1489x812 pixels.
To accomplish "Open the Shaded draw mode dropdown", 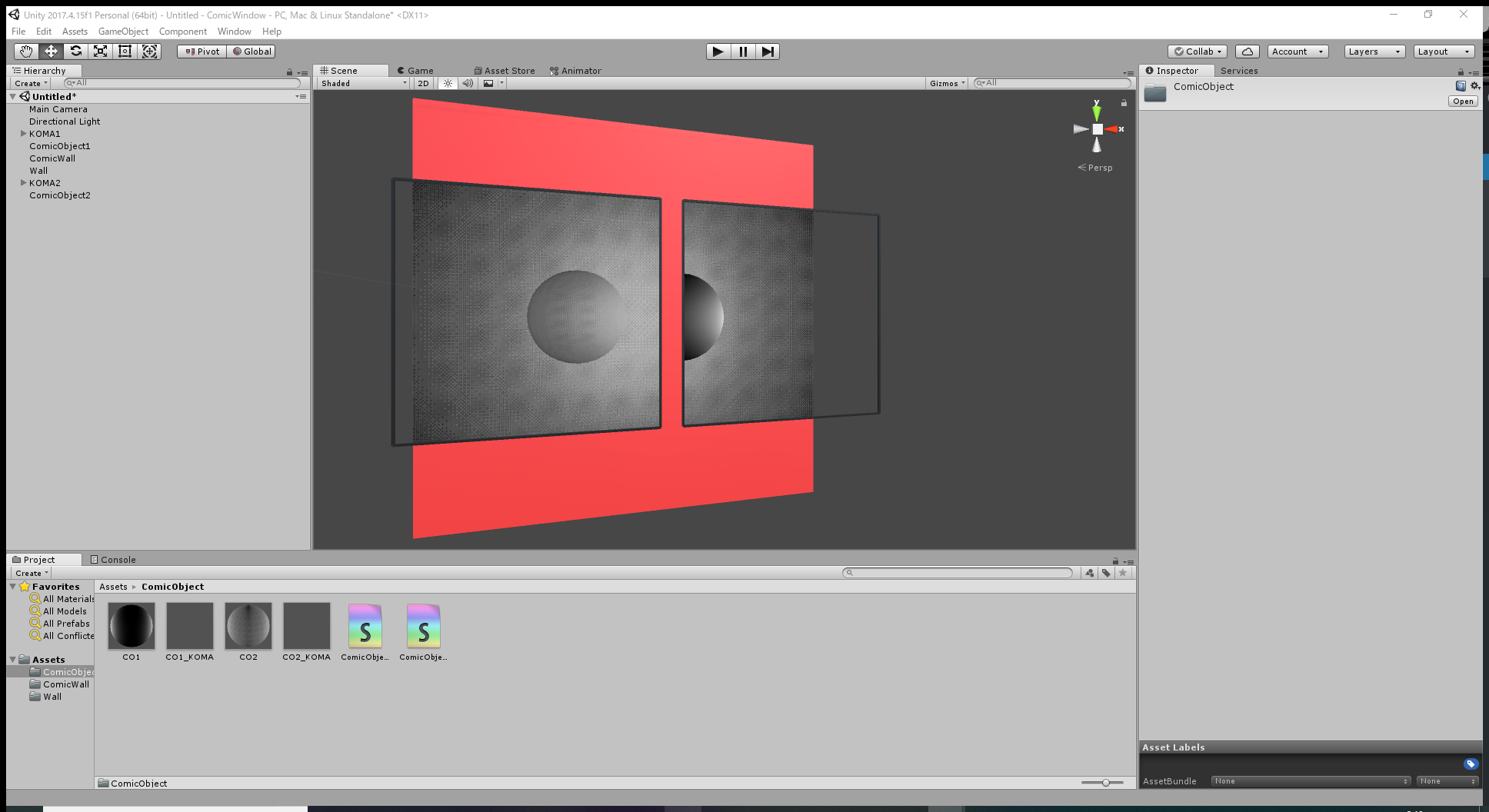I will [x=364, y=83].
